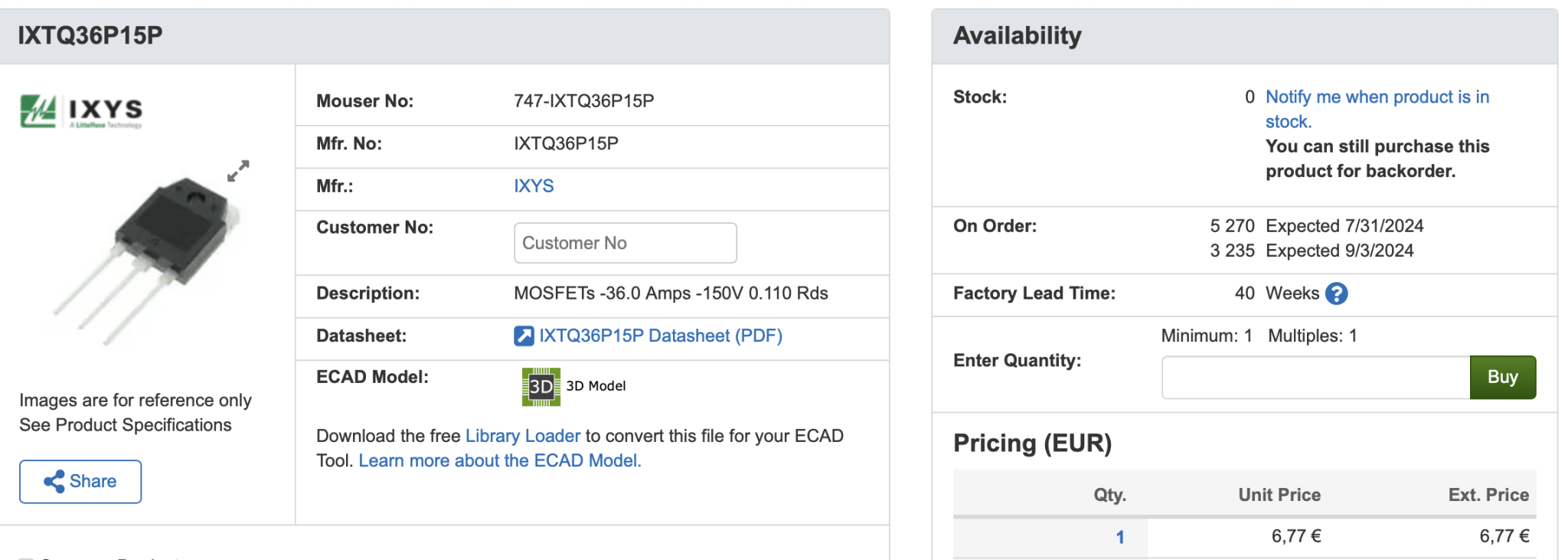The height and width of the screenshot is (560, 1568).
Task: Click the IXYS manufacturer logo
Action: tap(81, 111)
